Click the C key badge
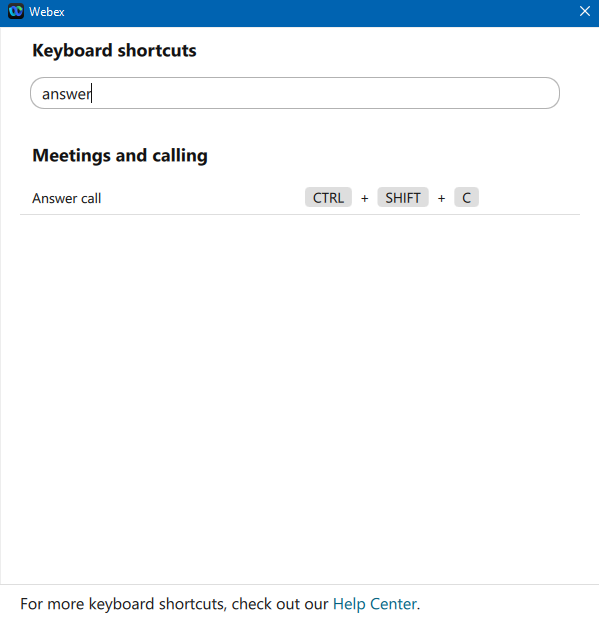Viewport: 599px width, 627px height. [466, 198]
